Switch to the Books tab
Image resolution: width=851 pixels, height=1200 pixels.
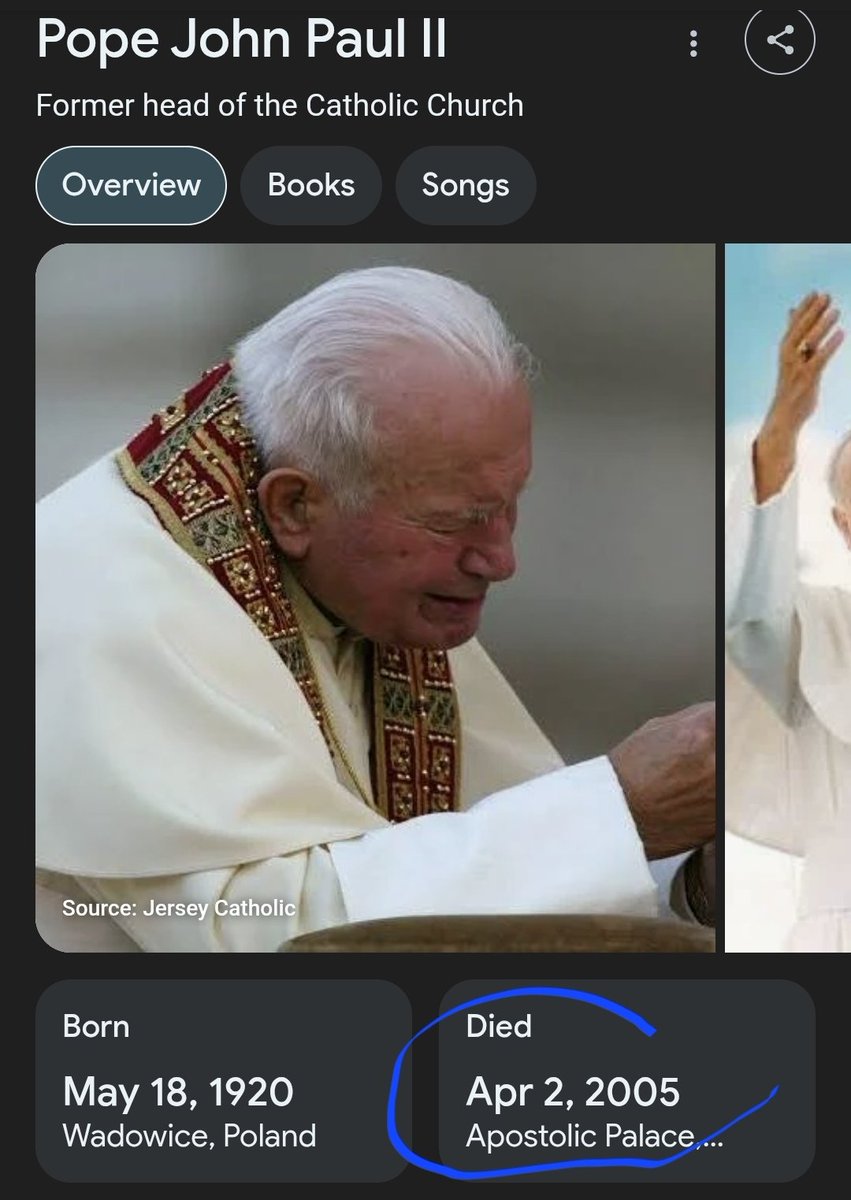pyautogui.click(x=311, y=185)
